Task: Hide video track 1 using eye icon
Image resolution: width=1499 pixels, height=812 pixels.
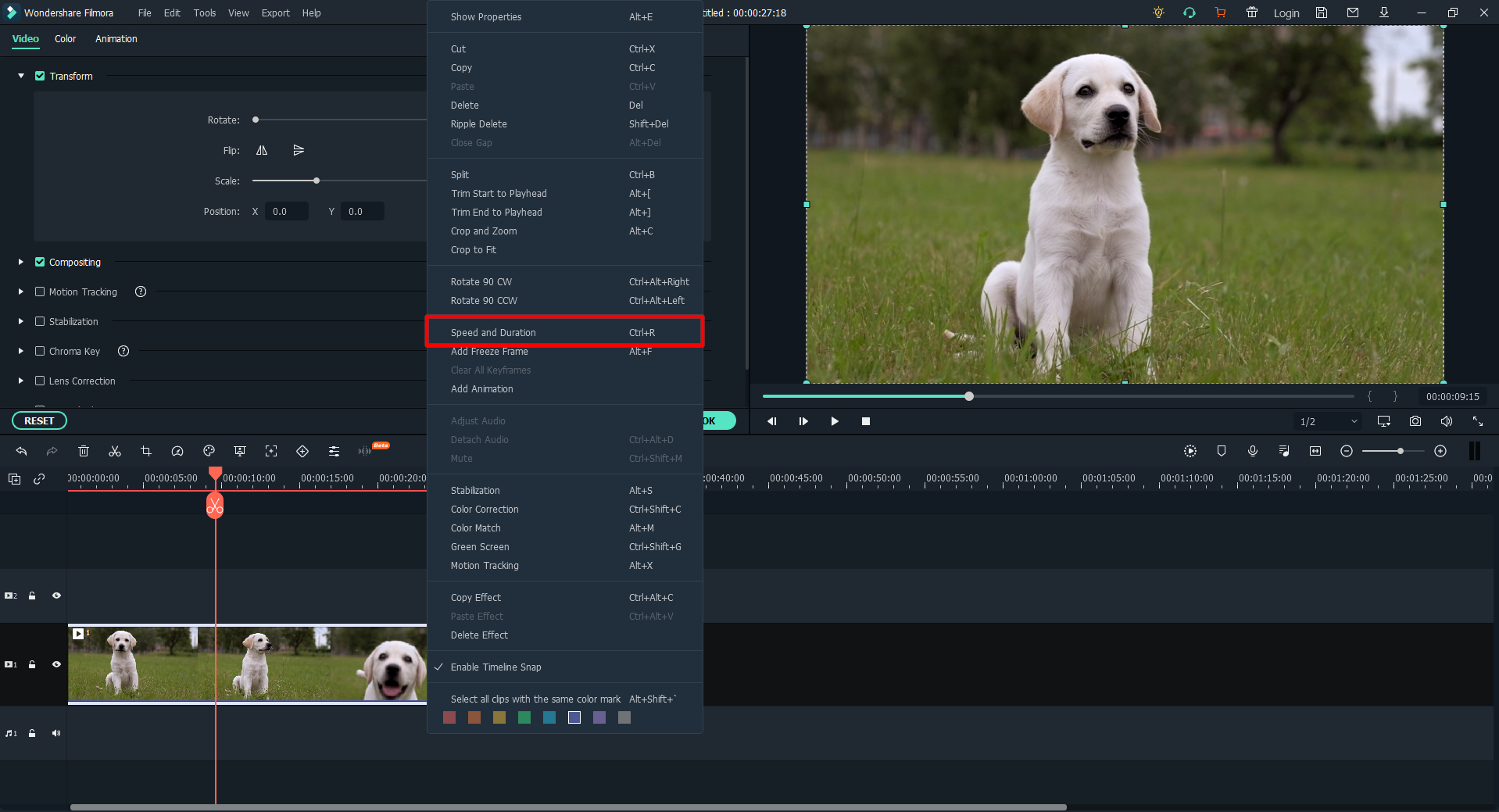Action: 56,664
